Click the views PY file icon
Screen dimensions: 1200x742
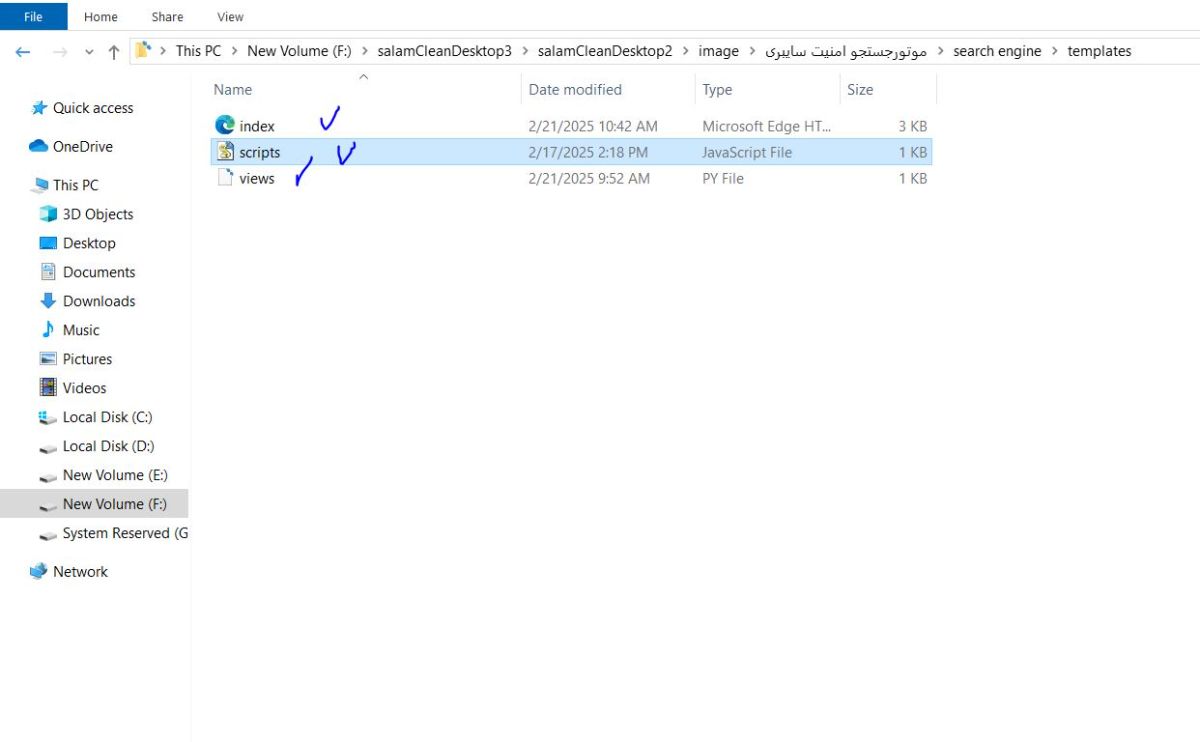[225, 179]
